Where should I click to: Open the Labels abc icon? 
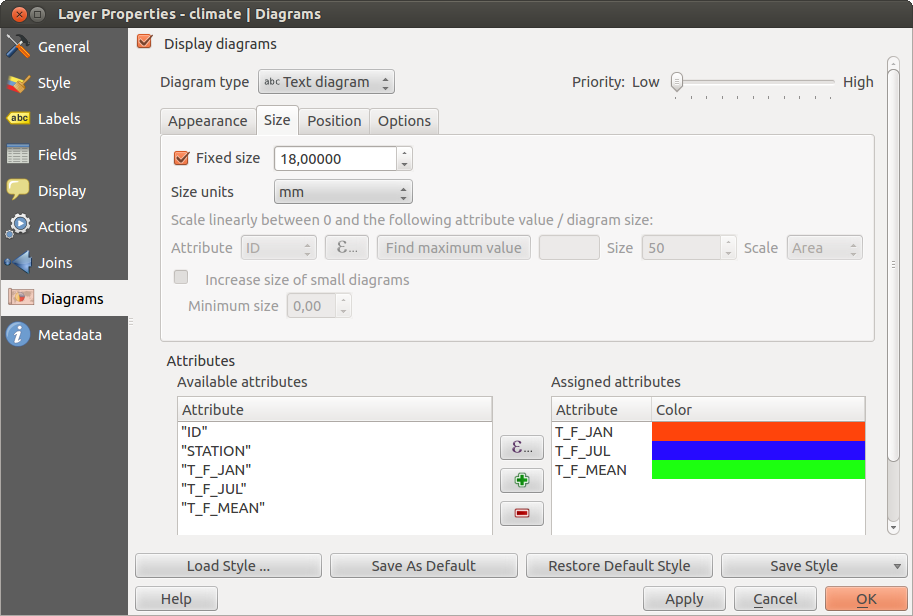18,119
